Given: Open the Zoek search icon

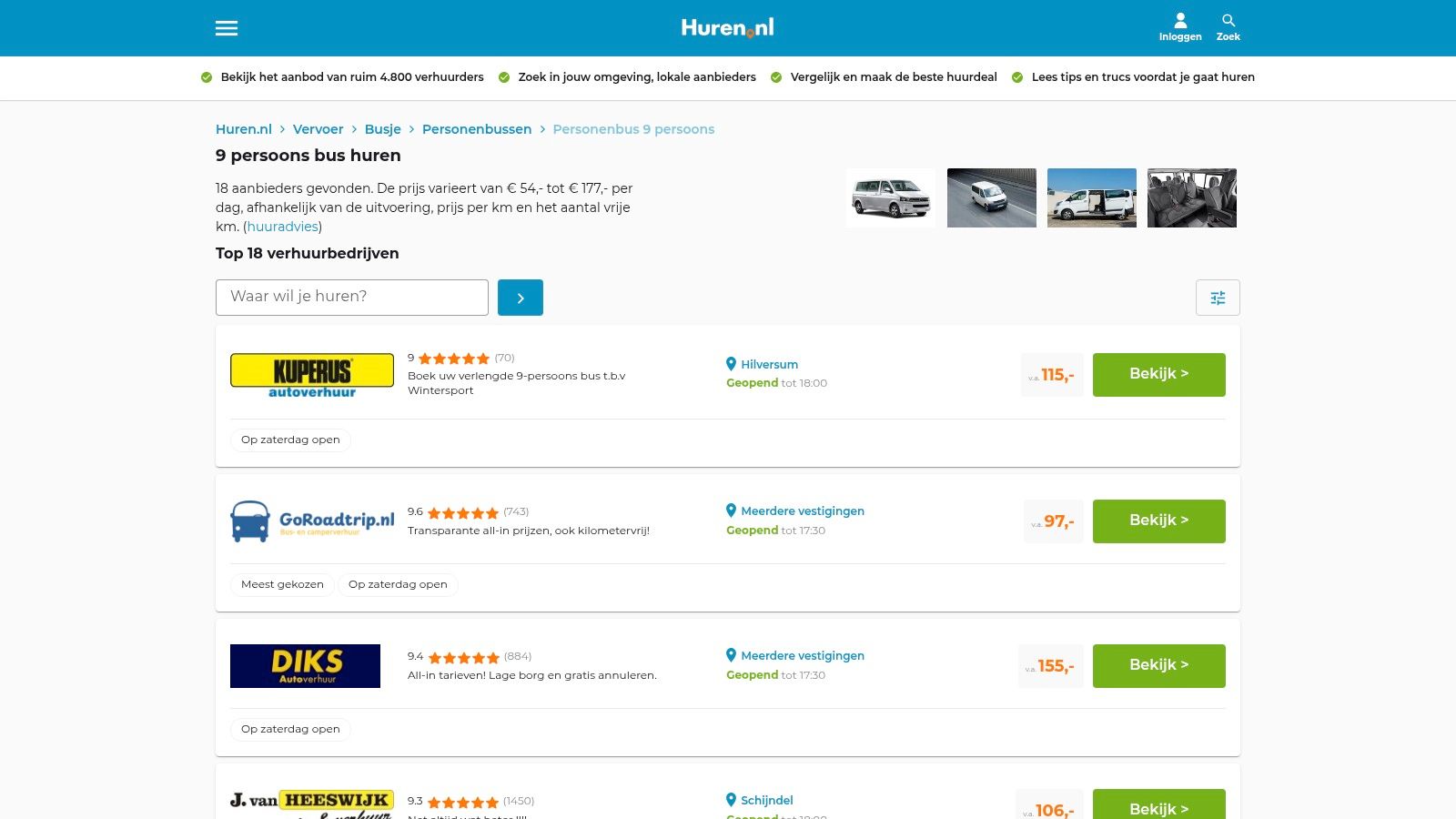Looking at the screenshot, I should click(x=1228, y=27).
